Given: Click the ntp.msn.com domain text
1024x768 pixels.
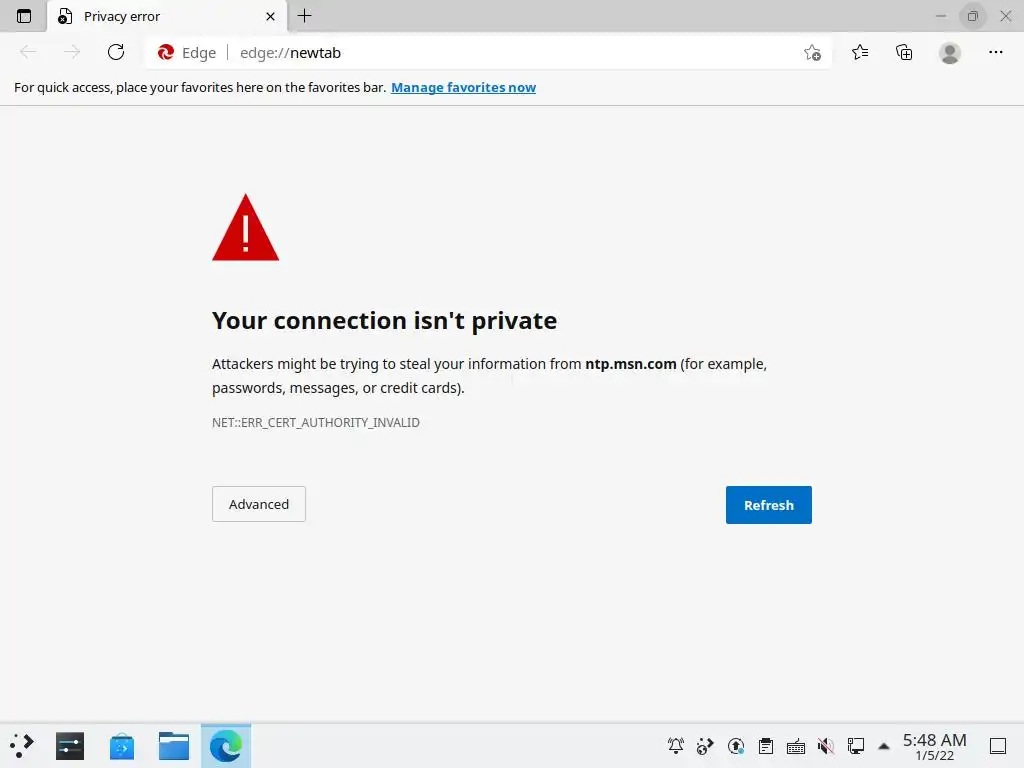Looking at the screenshot, I should click(631, 364).
